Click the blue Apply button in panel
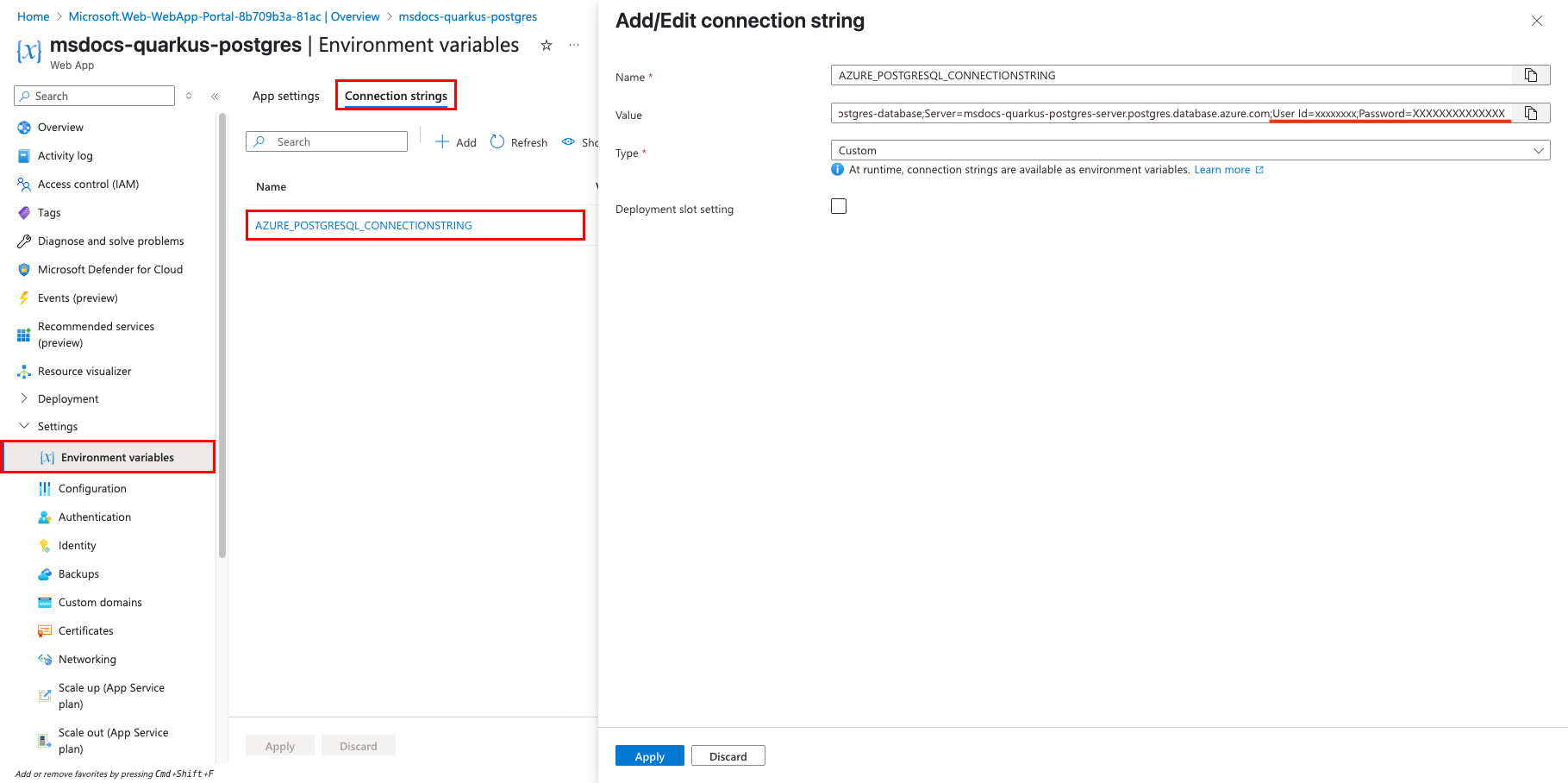Image resolution: width=1568 pixels, height=783 pixels. tap(650, 756)
